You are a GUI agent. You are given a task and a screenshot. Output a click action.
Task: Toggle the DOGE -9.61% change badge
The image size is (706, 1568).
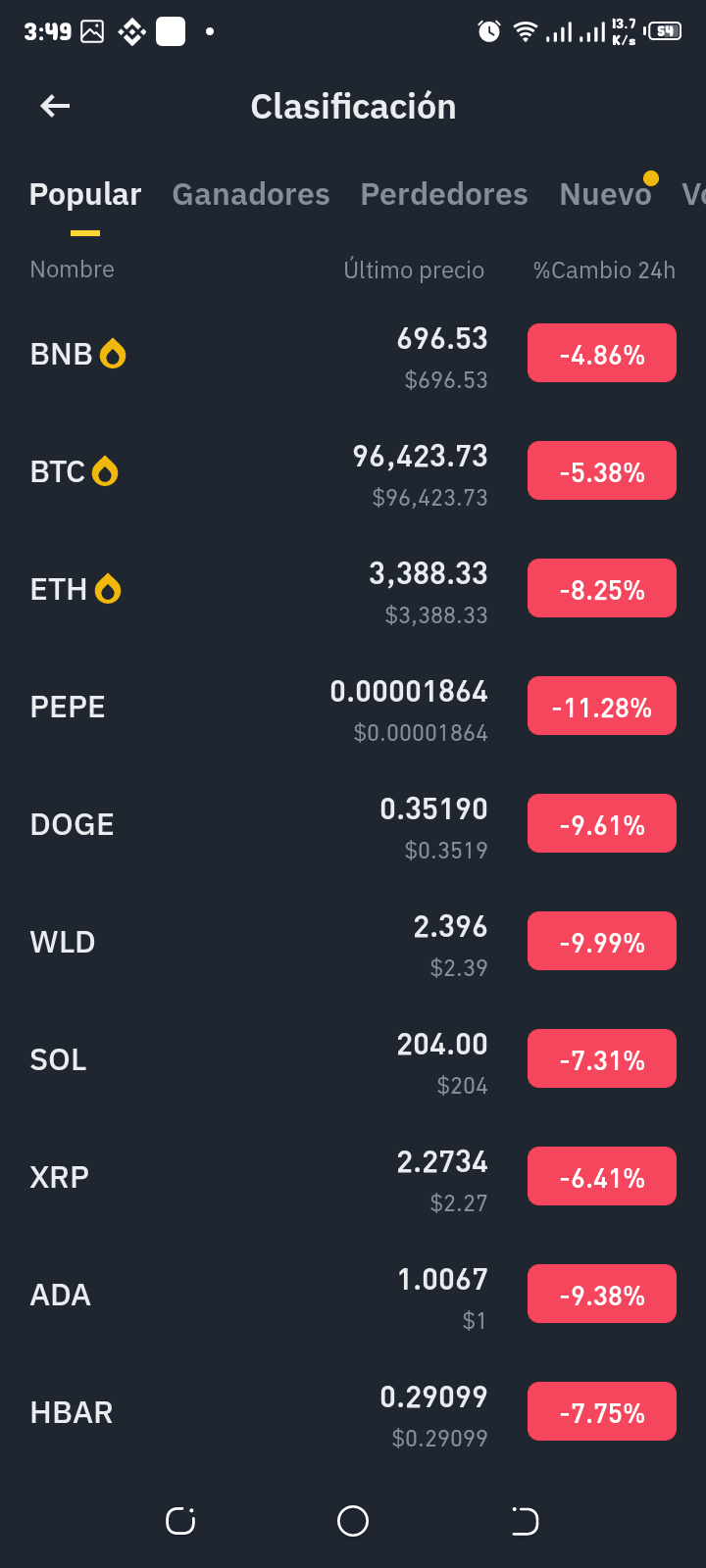[602, 823]
